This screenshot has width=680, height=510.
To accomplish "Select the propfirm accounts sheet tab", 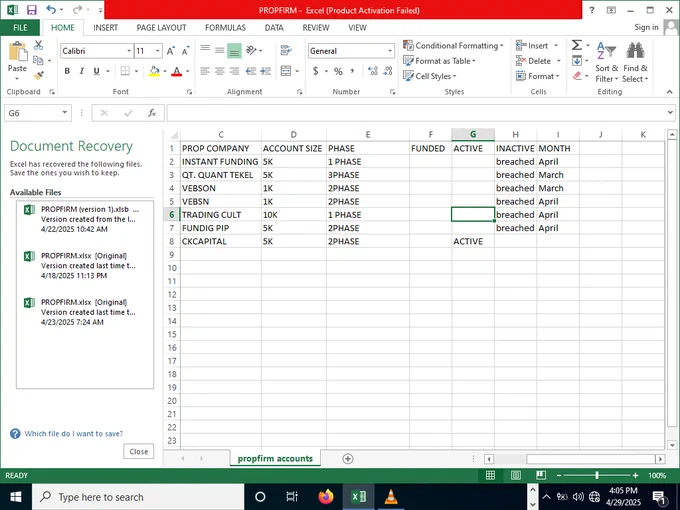I will (x=275, y=458).
